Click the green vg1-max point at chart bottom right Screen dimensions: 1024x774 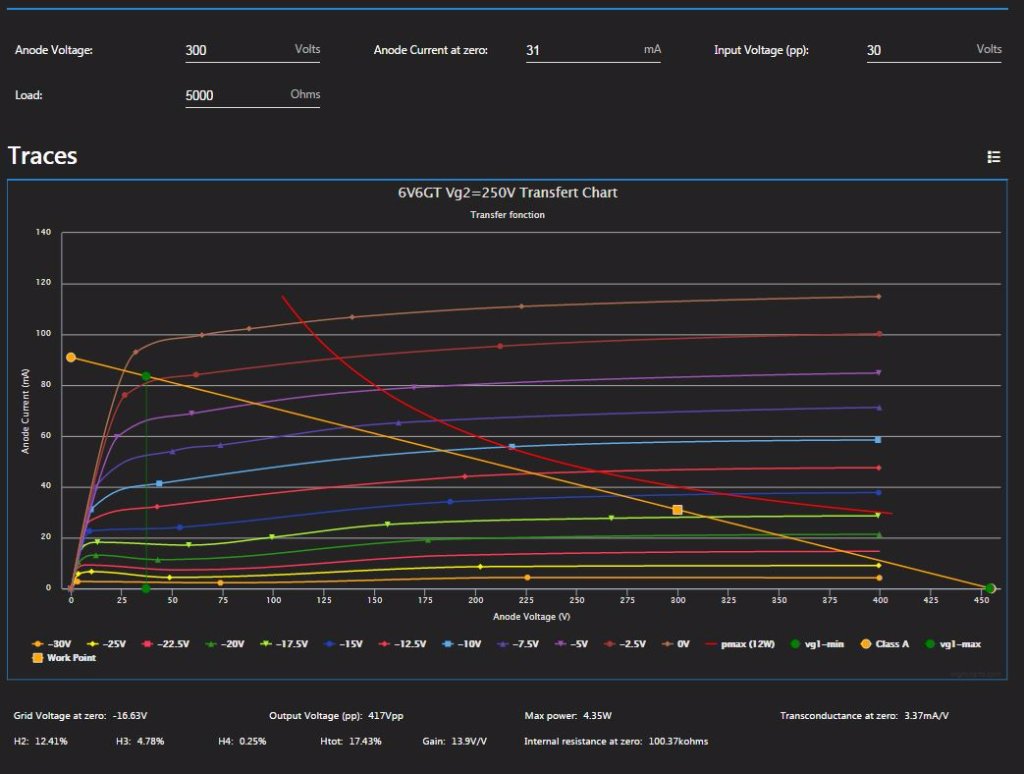point(990,589)
